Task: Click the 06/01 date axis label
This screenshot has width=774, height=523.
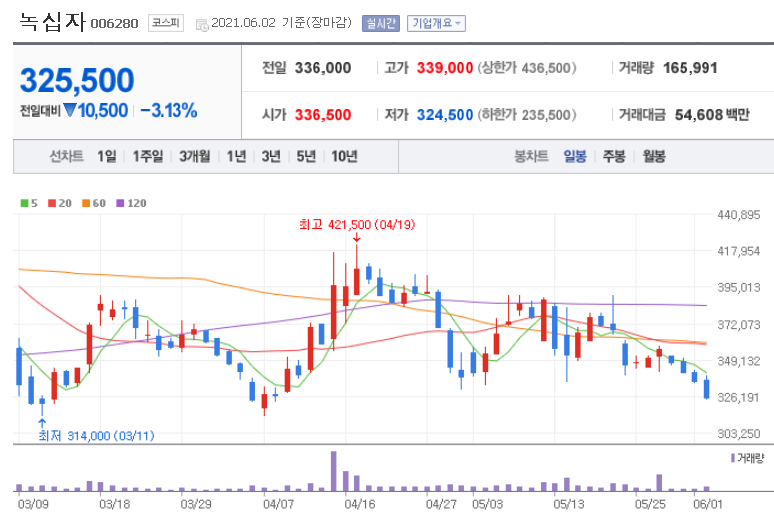Action: 708,504
